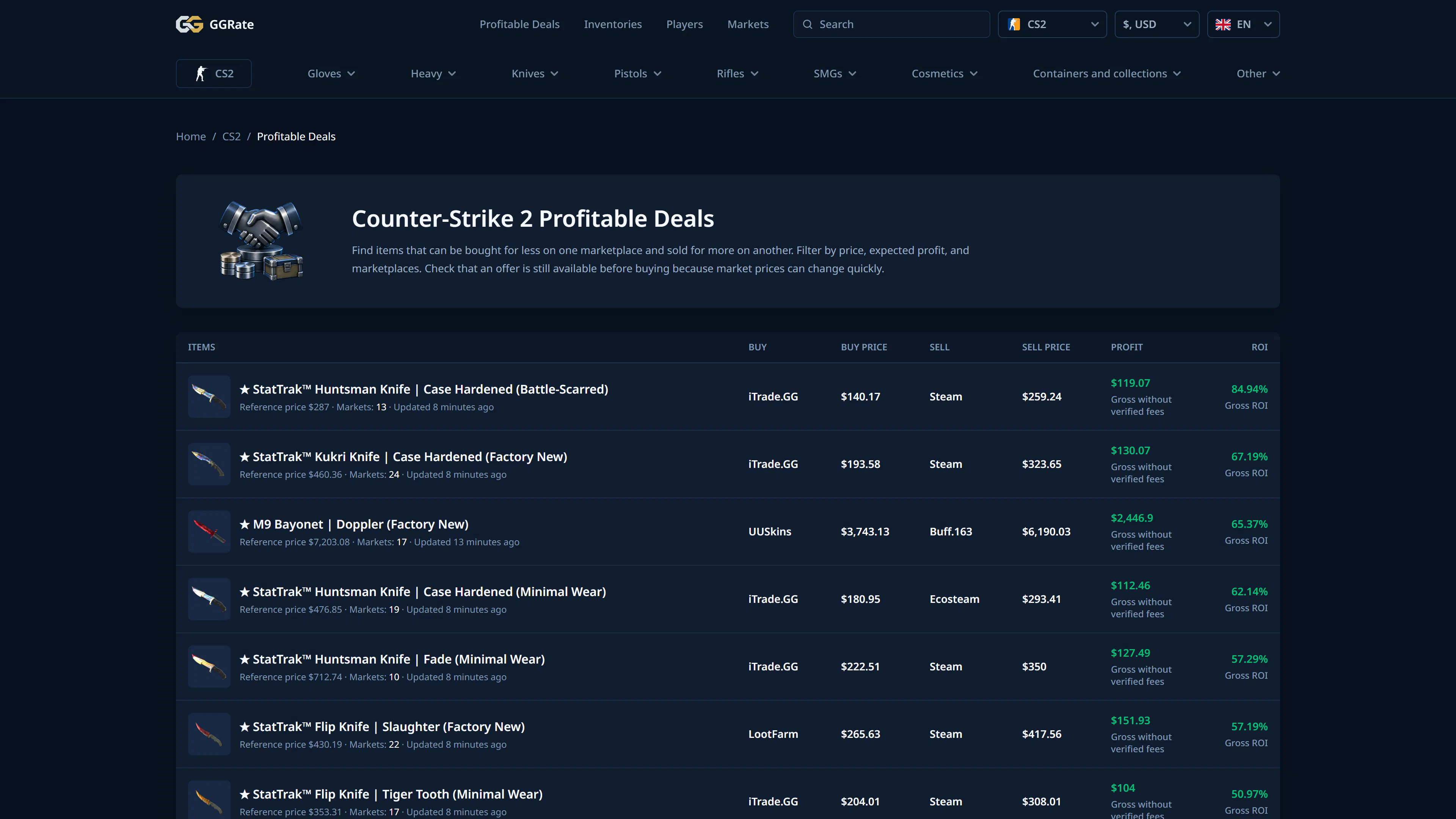
Task: Click the ROI column header
Action: [x=1259, y=347]
